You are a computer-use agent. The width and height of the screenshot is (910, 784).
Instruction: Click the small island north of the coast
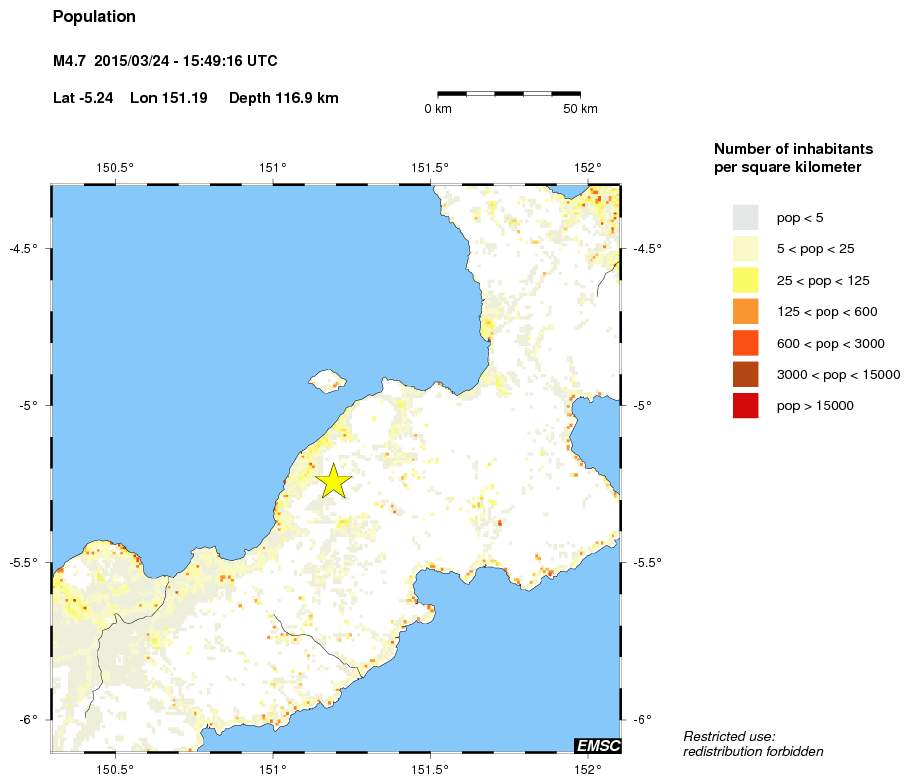327,381
